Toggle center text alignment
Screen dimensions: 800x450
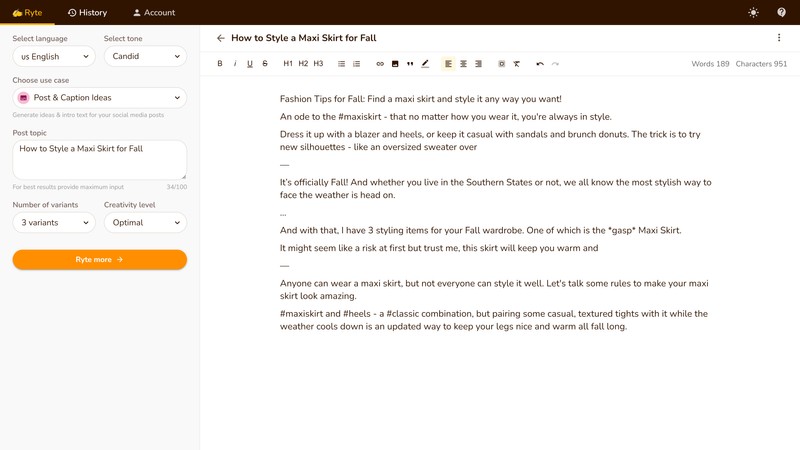(463, 64)
